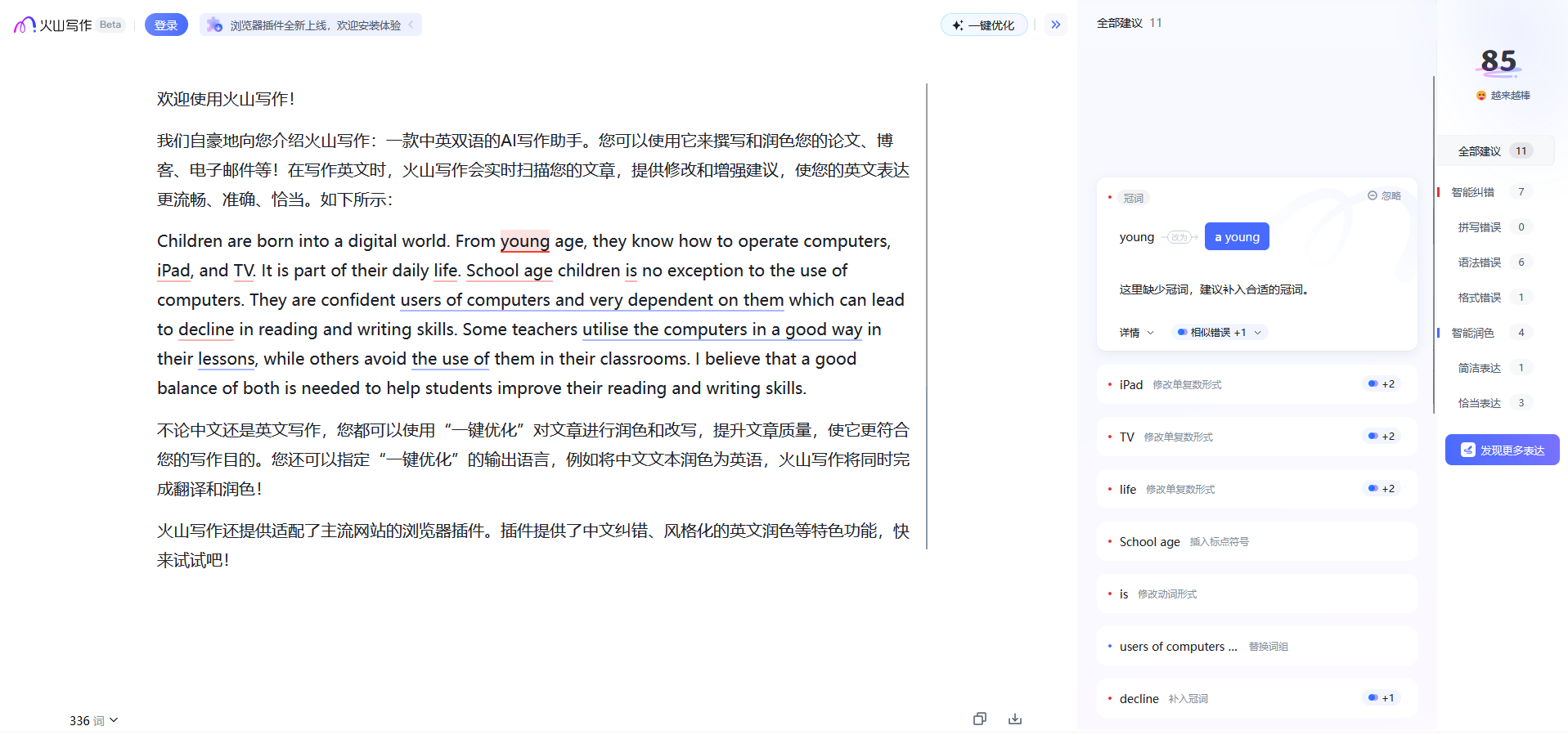1568x735 pixels.
Task: Filter by 简洁表达 concise expression
Action: point(1494,368)
